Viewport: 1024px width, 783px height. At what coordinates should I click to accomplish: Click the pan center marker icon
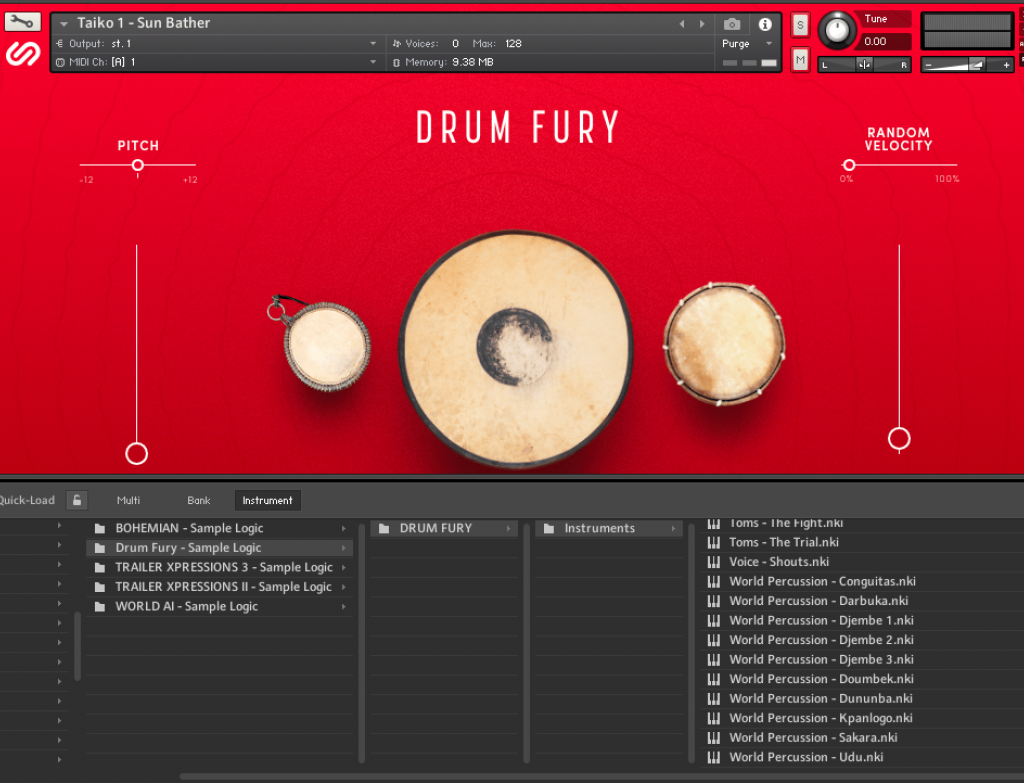pyautogui.click(x=864, y=64)
